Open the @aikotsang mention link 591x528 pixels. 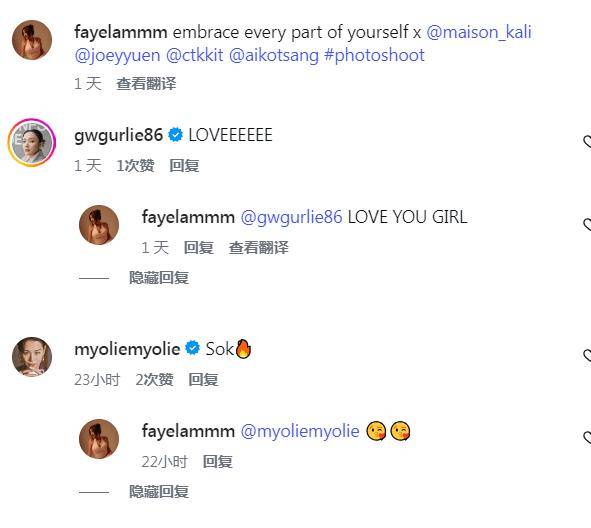click(x=274, y=55)
